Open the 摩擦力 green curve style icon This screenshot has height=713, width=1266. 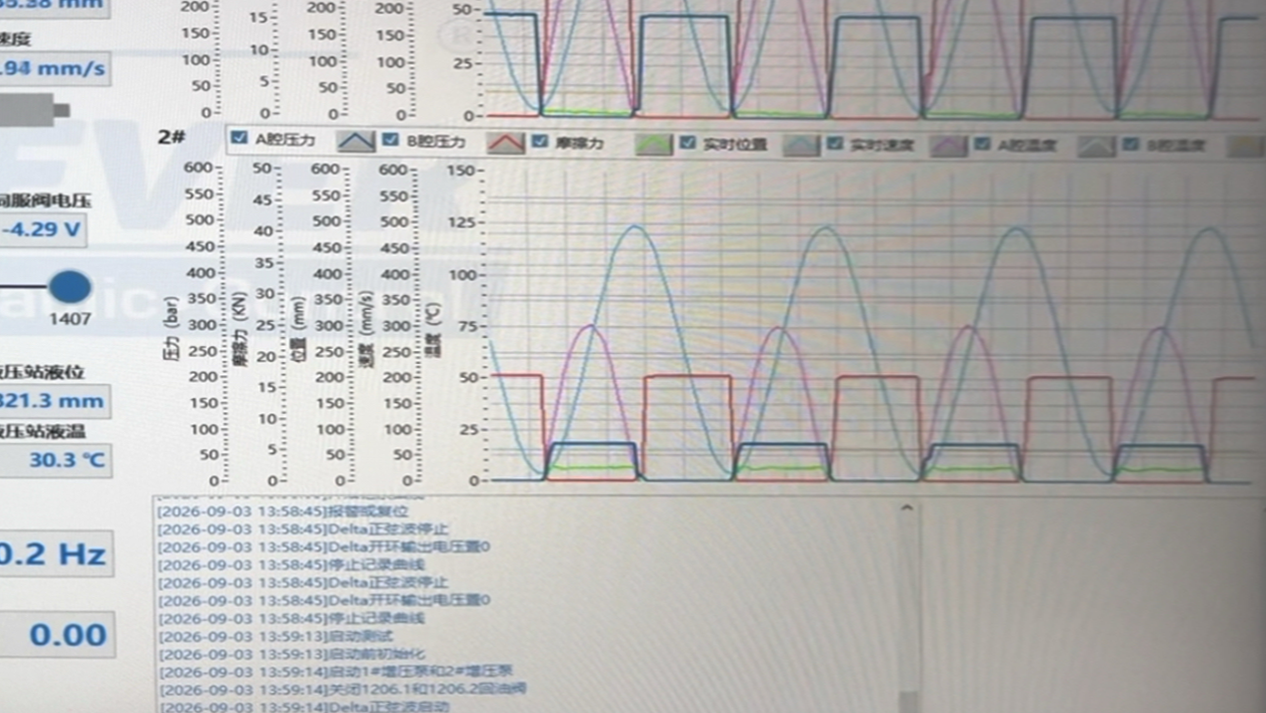(654, 145)
